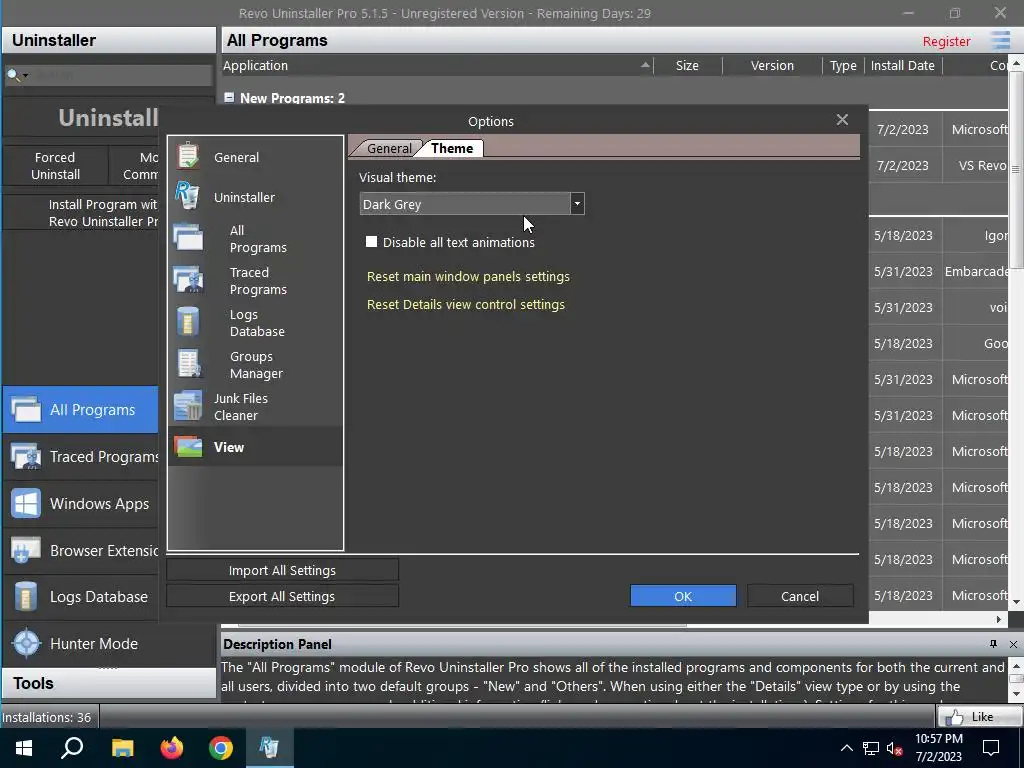Select Uninstaller category icon in Options
The width and height of the screenshot is (1024, 768).
(x=188, y=196)
